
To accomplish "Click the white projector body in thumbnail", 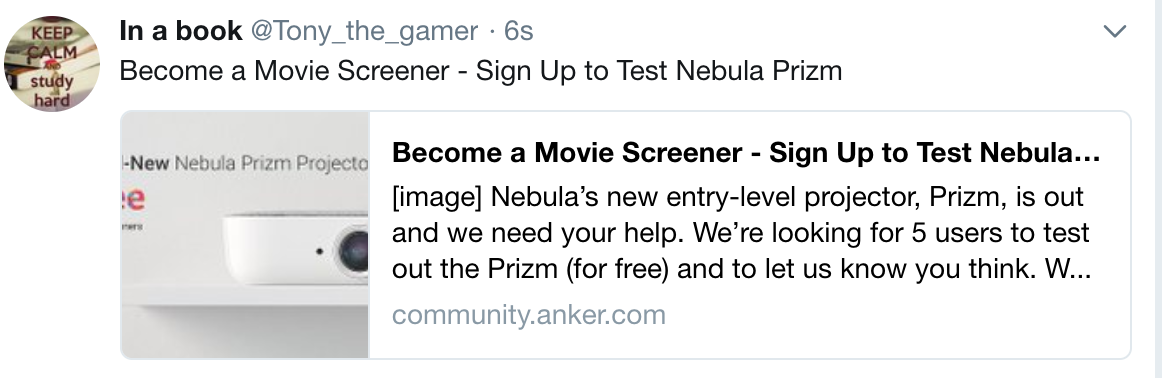I will [296, 249].
